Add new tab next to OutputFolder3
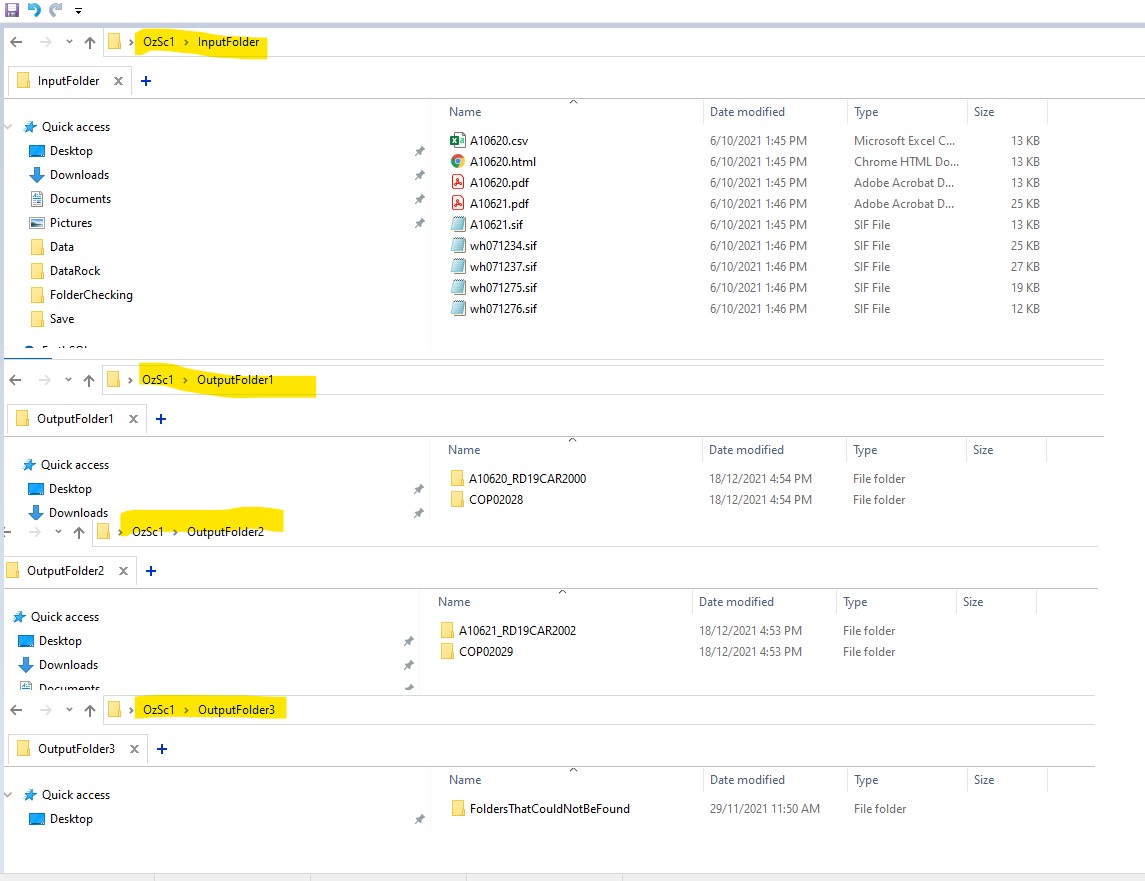1145x881 pixels. pos(162,749)
